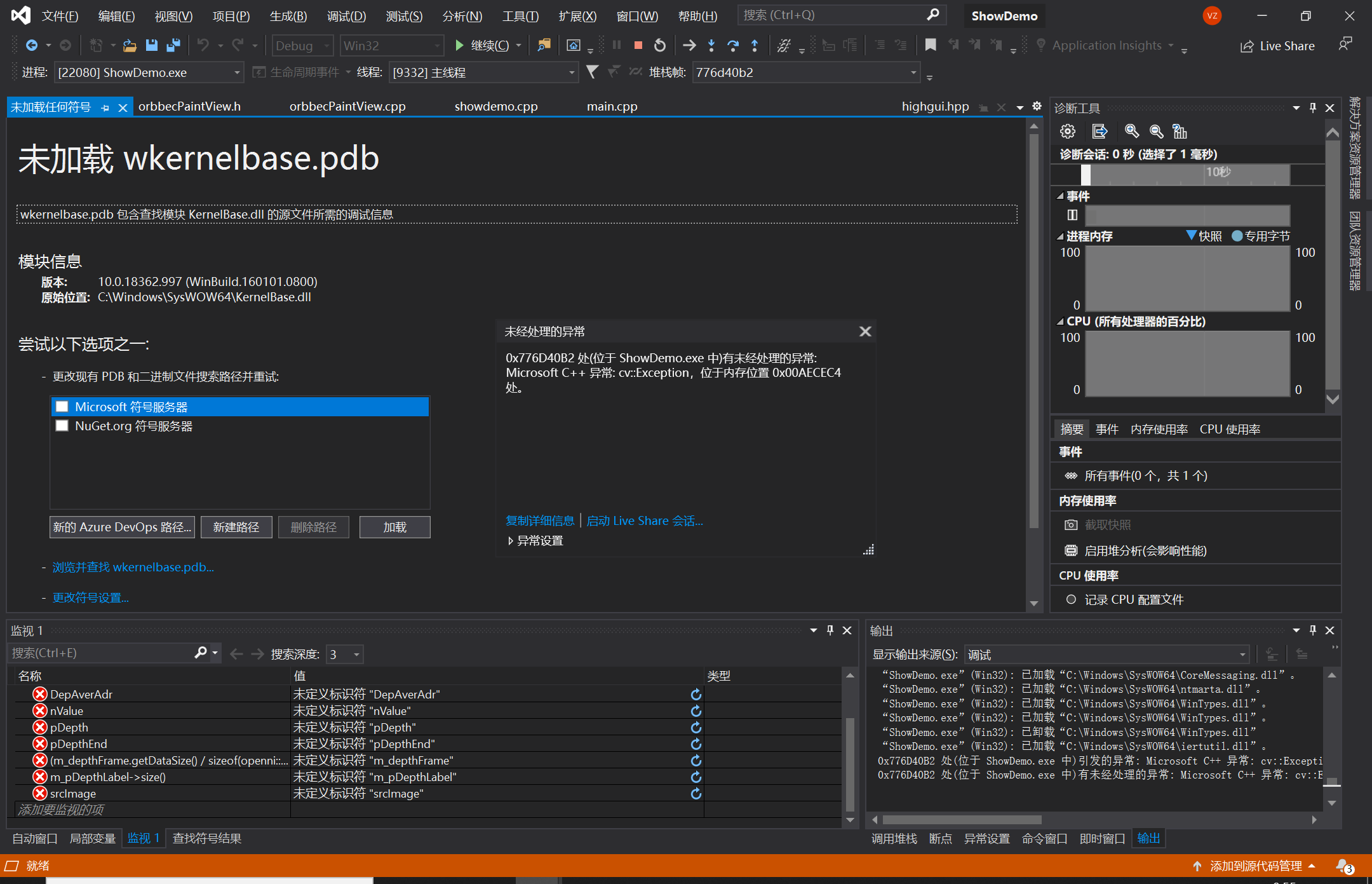This screenshot has height=884, width=1372.
Task: Refresh the srcImage watch value
Action: point(696,793)
